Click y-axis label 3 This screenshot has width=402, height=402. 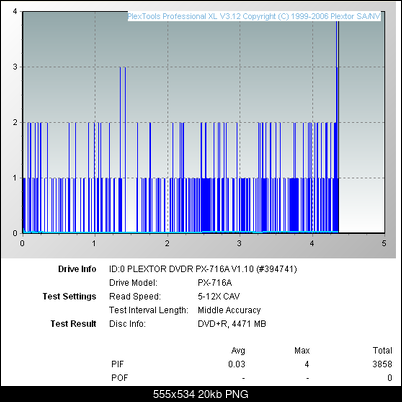(15, 67)
